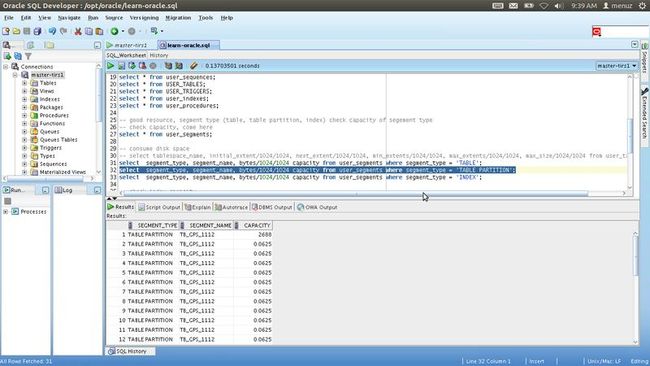Open the Navigate menu
Viewport: 650px width, 366px height.
tap(69, 18)
